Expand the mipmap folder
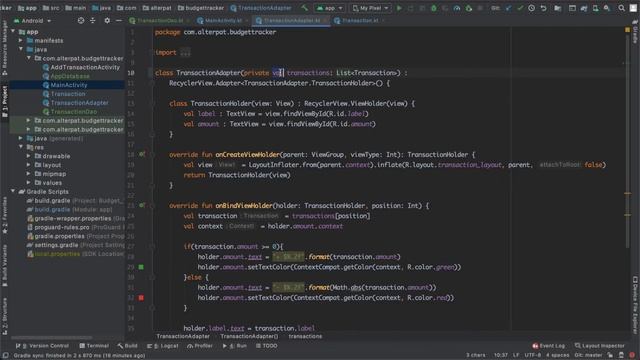 pos(29,174)
